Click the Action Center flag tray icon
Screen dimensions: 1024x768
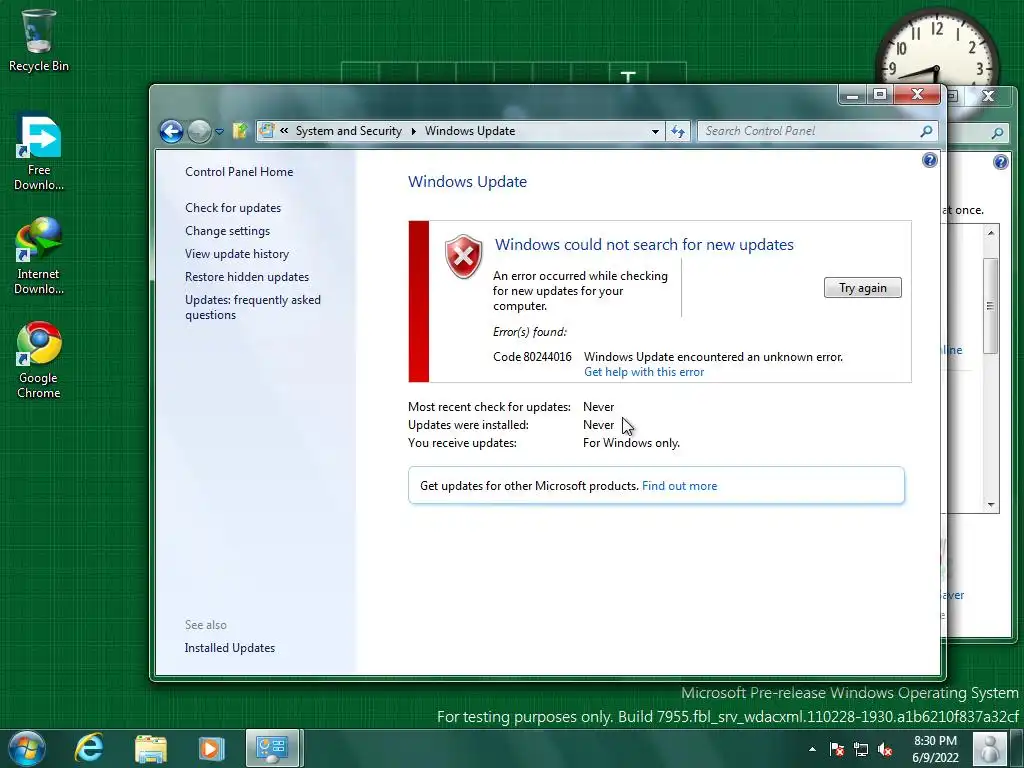click(x=837, y=750)
